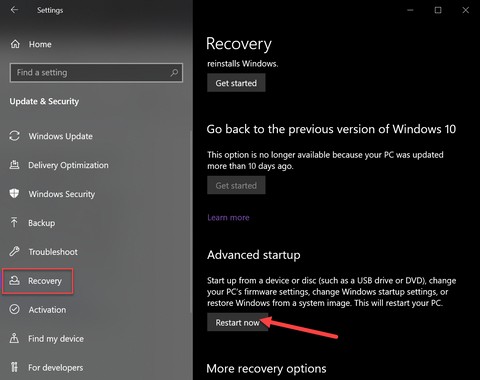
Task: Minimize the Settings window
Action: (x=410, y=10)
